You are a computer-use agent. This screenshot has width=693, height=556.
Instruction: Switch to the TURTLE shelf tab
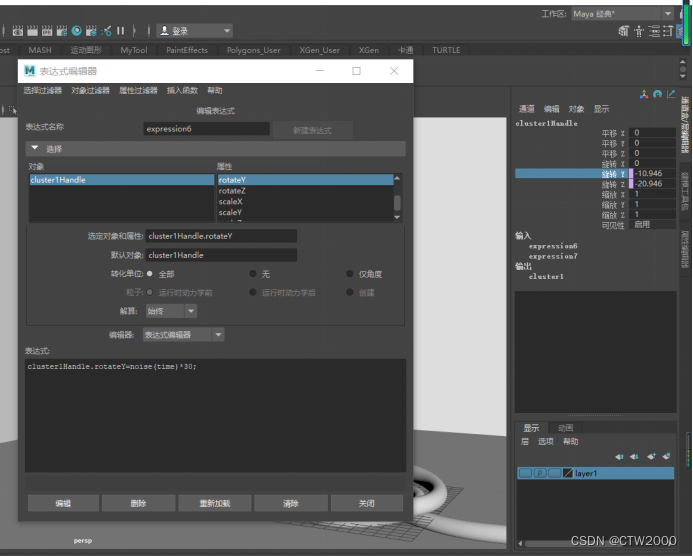tap(446, 50)
